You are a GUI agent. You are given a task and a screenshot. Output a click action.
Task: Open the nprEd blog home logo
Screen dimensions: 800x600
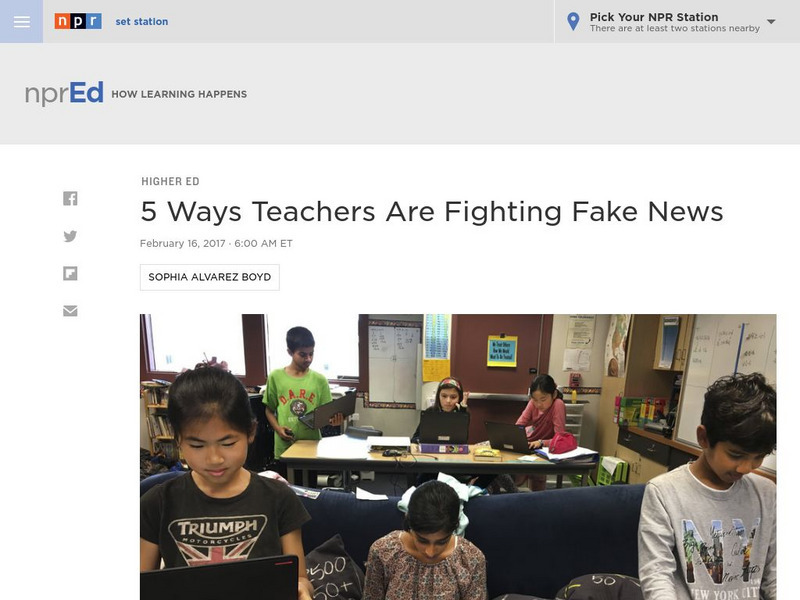coord(64,93)
